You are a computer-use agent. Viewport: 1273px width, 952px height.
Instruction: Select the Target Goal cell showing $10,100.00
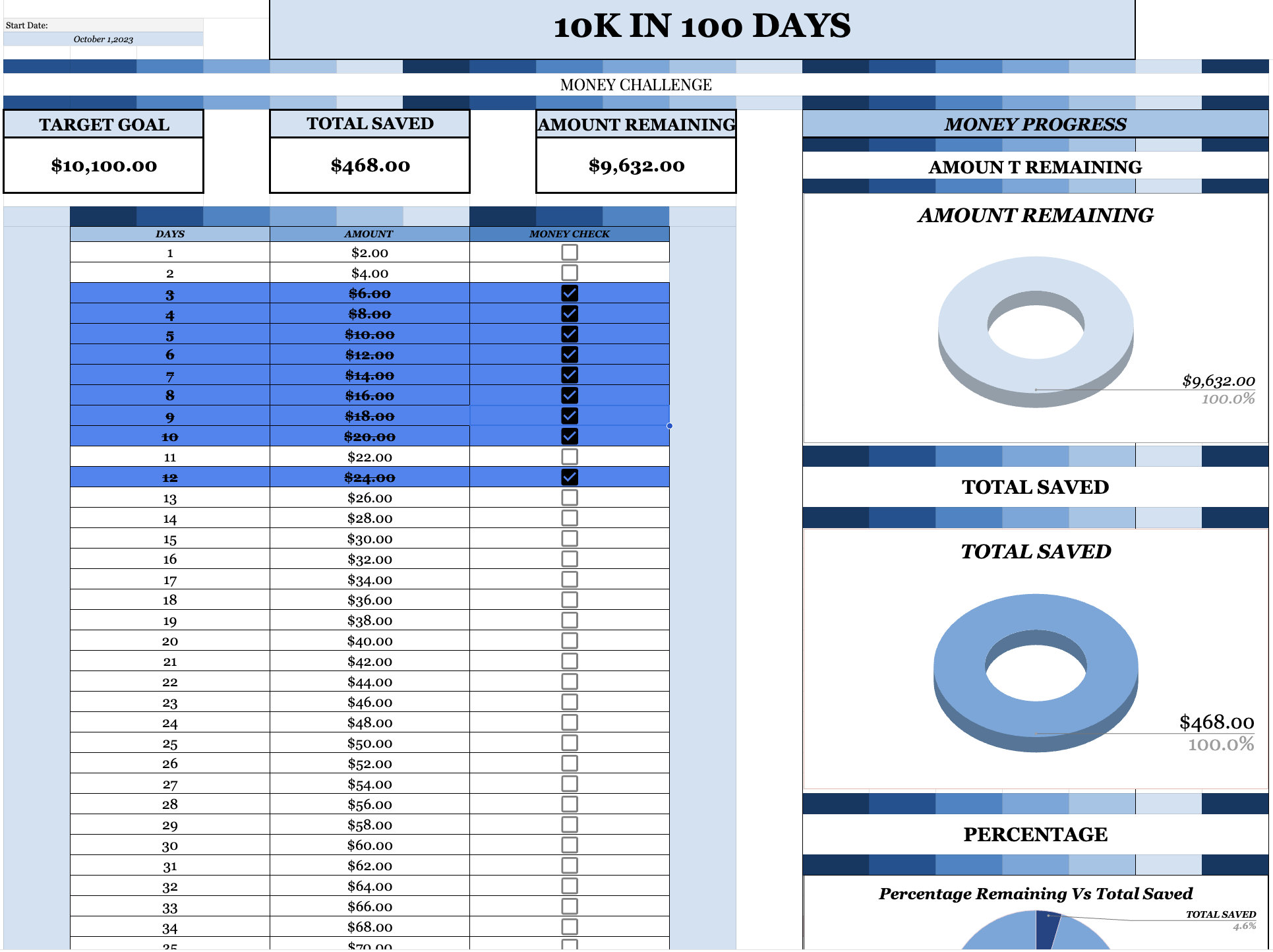click(103, 165)
